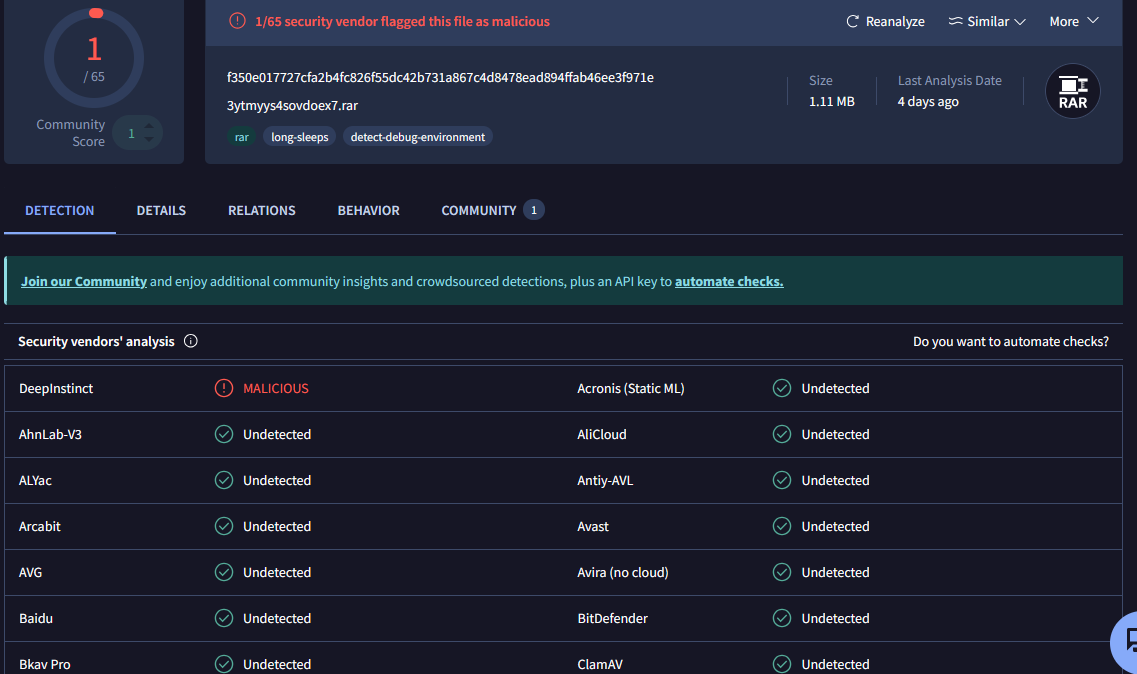Screen dimensions: 1137x674
Task: Open the DETAILS tab
Action: (161, 210)
